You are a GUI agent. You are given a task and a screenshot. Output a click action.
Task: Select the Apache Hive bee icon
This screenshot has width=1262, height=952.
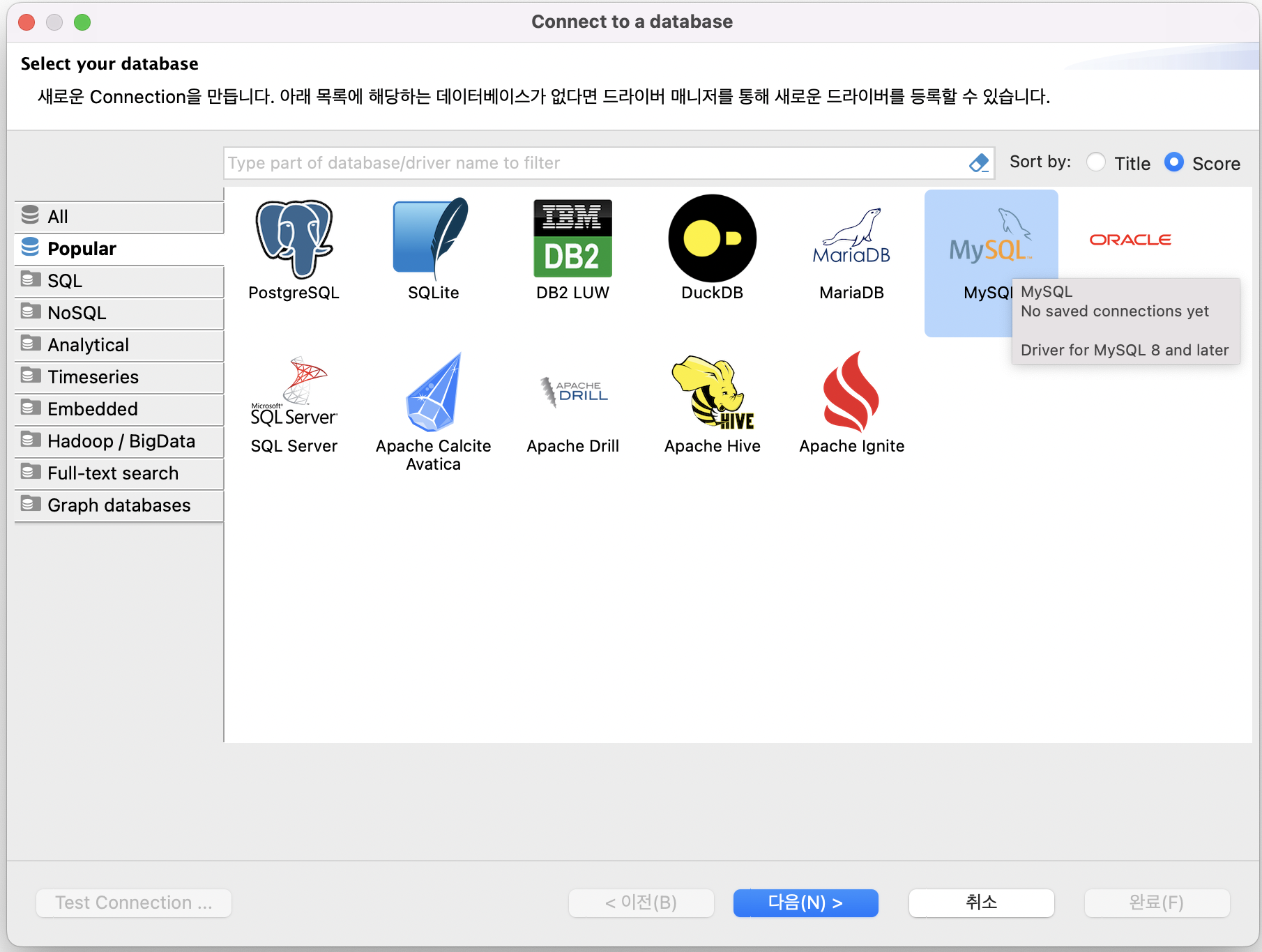click(712, 392)
